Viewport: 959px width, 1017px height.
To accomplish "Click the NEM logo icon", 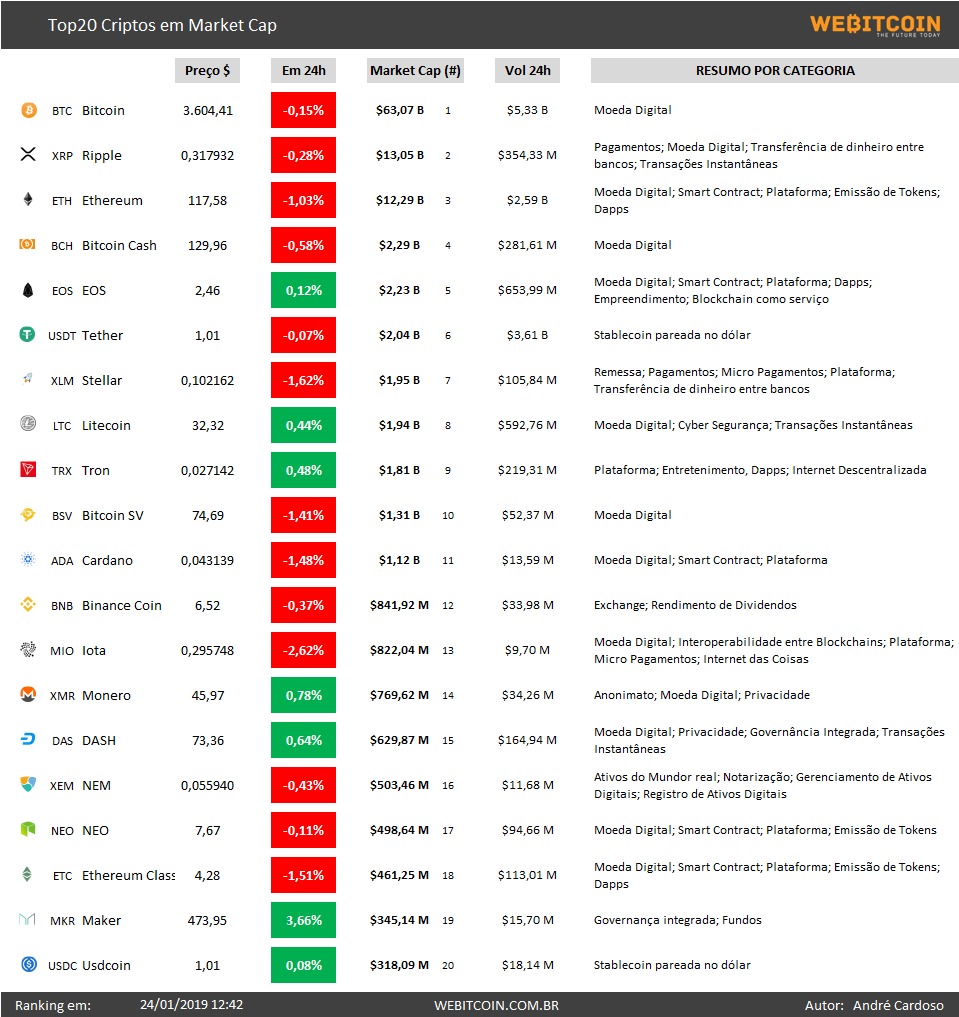I will 28,784.
